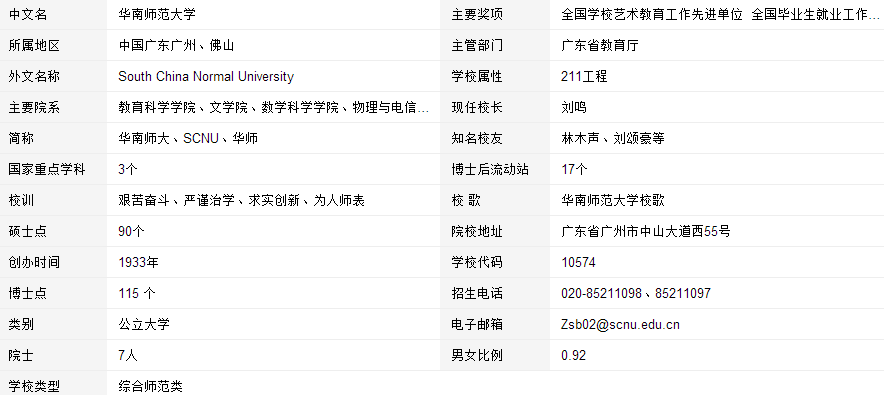The width and height of the screenshot is (896, 395).
Task: Click the 华南师范大学校歌 school song link
Action: coord(613,201)
